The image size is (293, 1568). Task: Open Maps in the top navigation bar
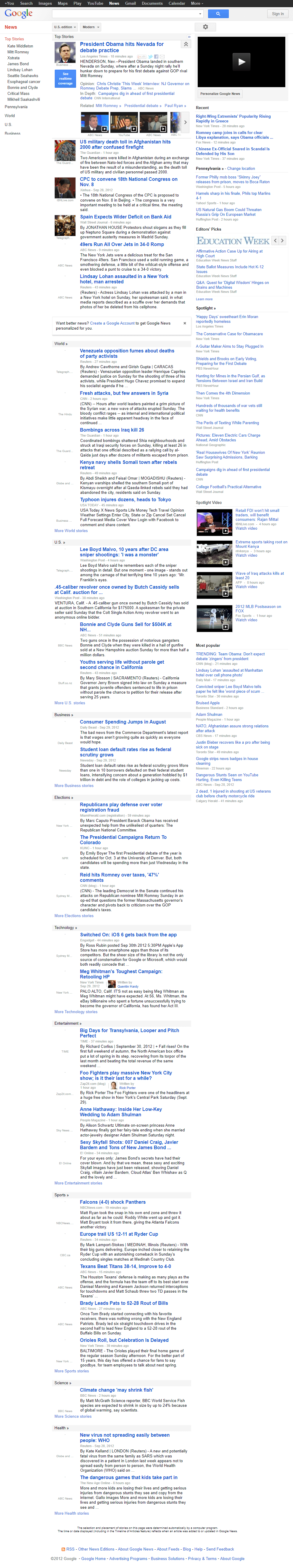63,3
